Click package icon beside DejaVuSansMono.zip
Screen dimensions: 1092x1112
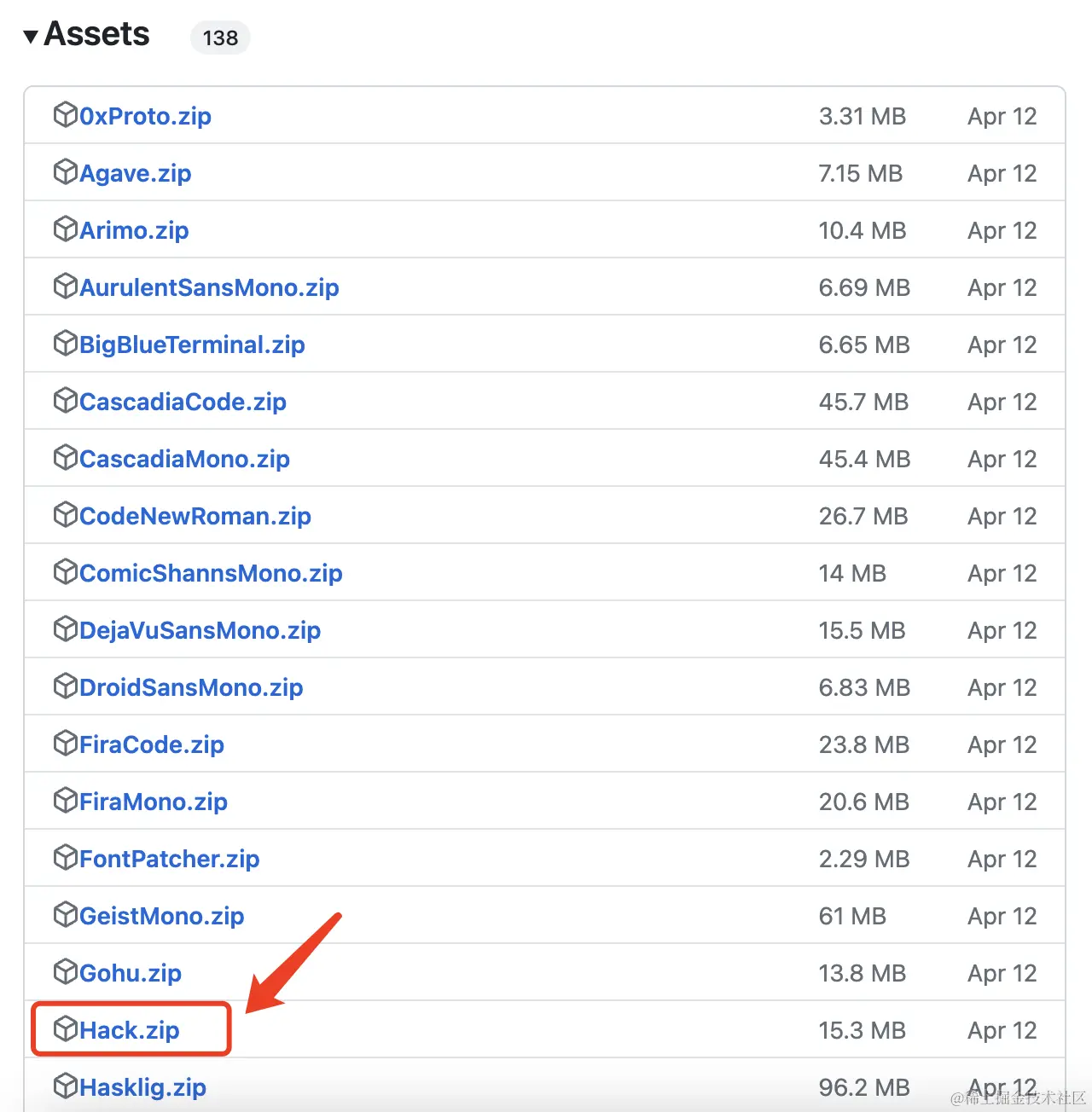click(65, 629)
